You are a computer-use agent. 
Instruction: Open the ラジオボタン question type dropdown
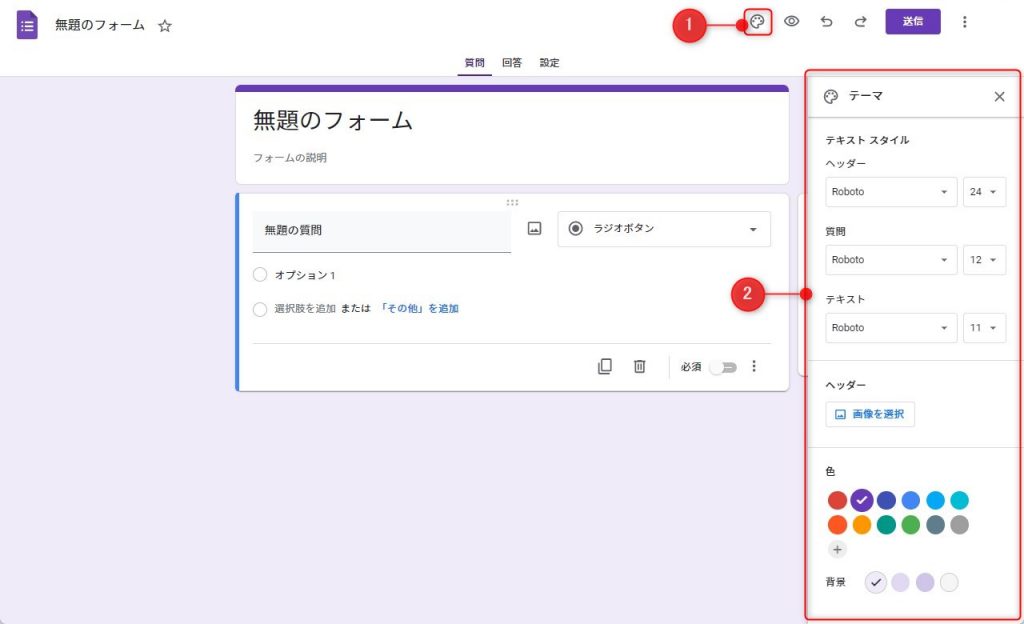coord(664,228)
